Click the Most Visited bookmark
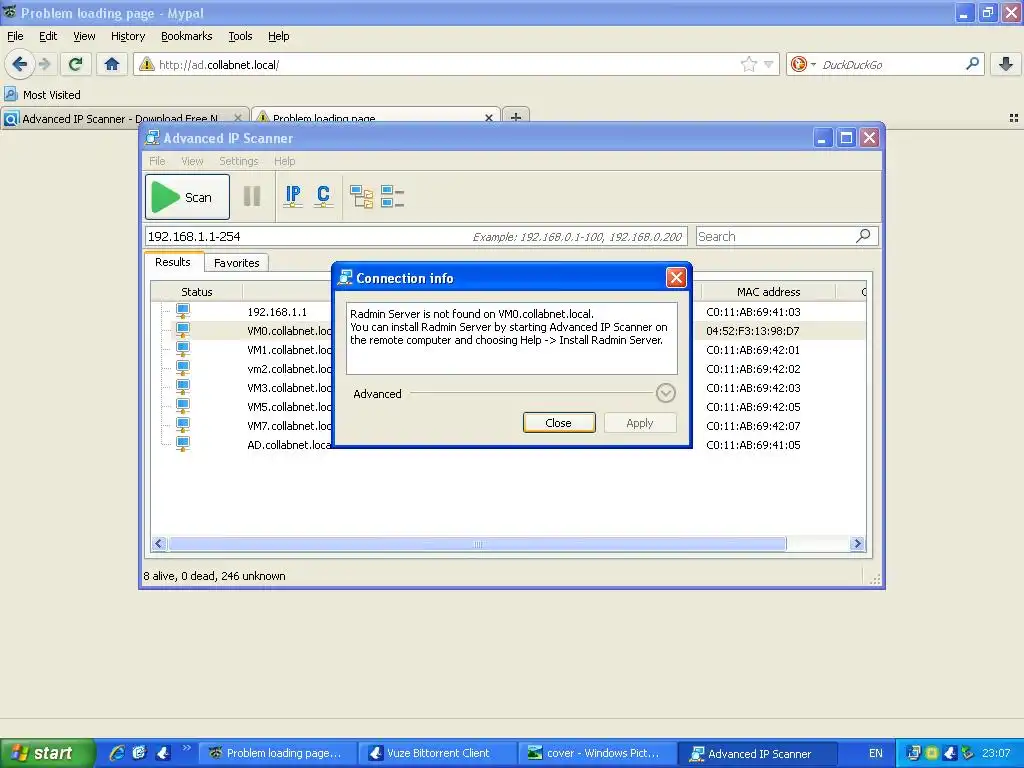The height and width of the screenshot is (768, 1024). [43, 95]
